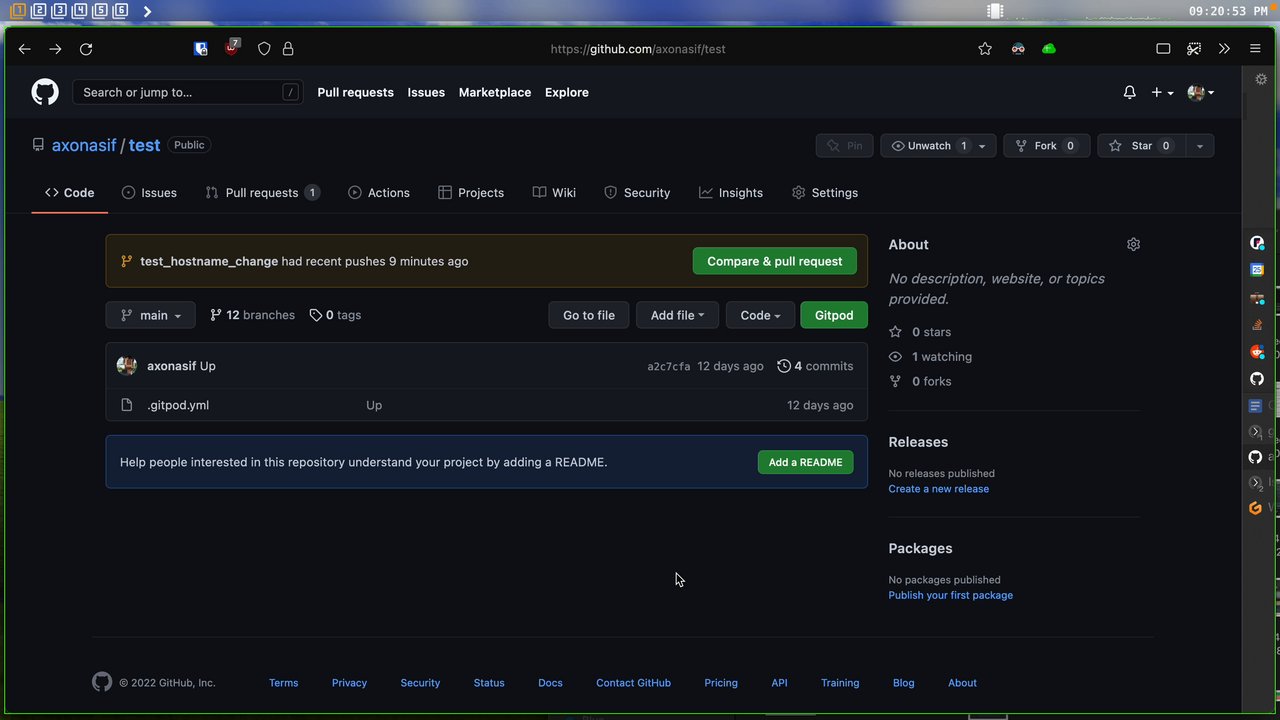Show more toolbar tools via double chevron
Viewport: 1280px width, 720px height.
(1224, 49)
